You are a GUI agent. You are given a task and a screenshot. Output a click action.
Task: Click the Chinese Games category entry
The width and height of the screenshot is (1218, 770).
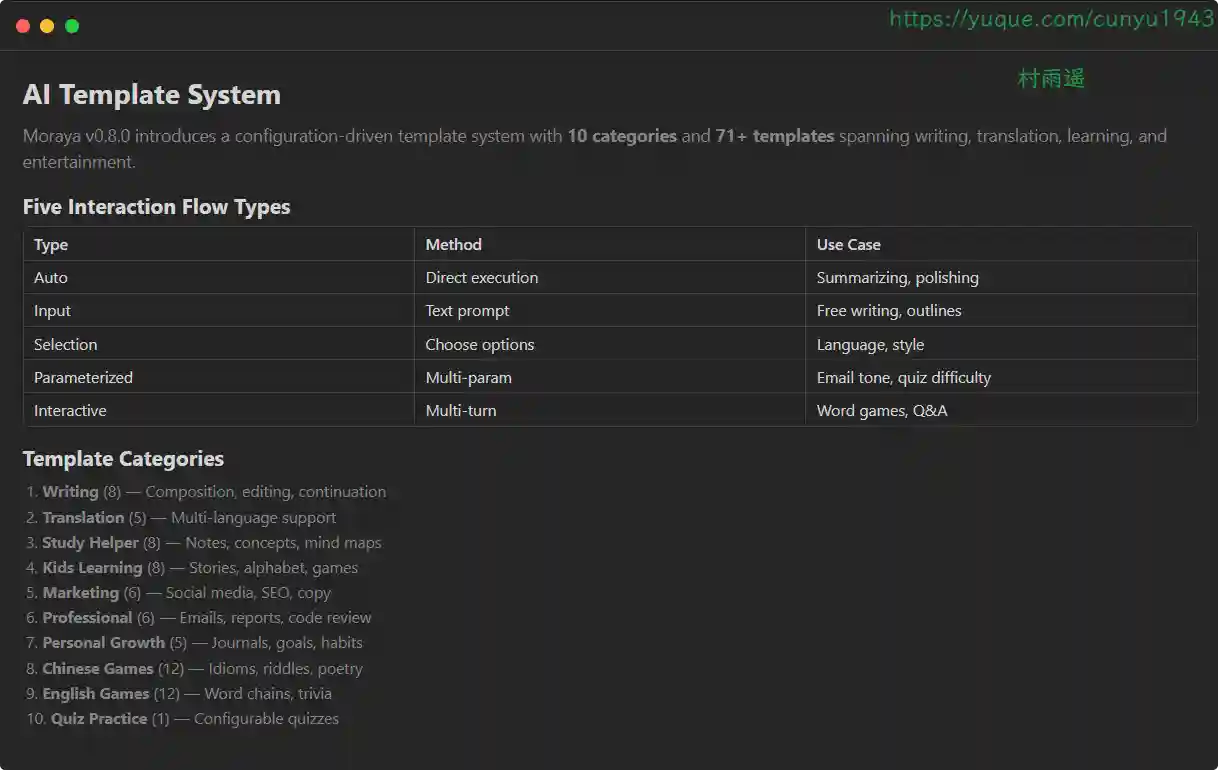98,669
